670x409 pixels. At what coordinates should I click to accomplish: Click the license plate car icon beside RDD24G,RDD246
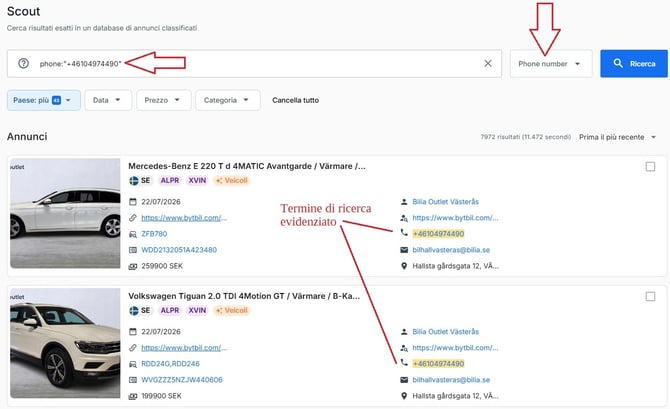click(x=133, y=364)
